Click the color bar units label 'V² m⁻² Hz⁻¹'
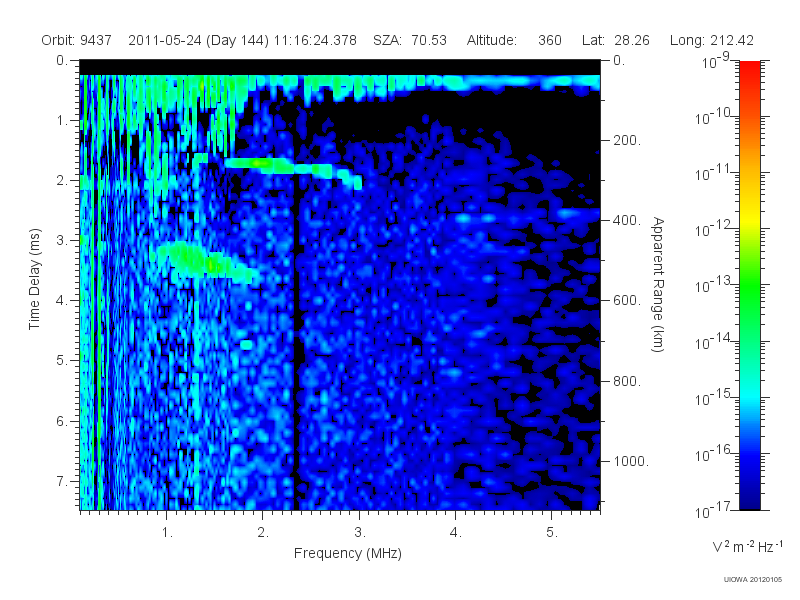The height and width of the screenshot is (600, 800). tap(747, 546)
